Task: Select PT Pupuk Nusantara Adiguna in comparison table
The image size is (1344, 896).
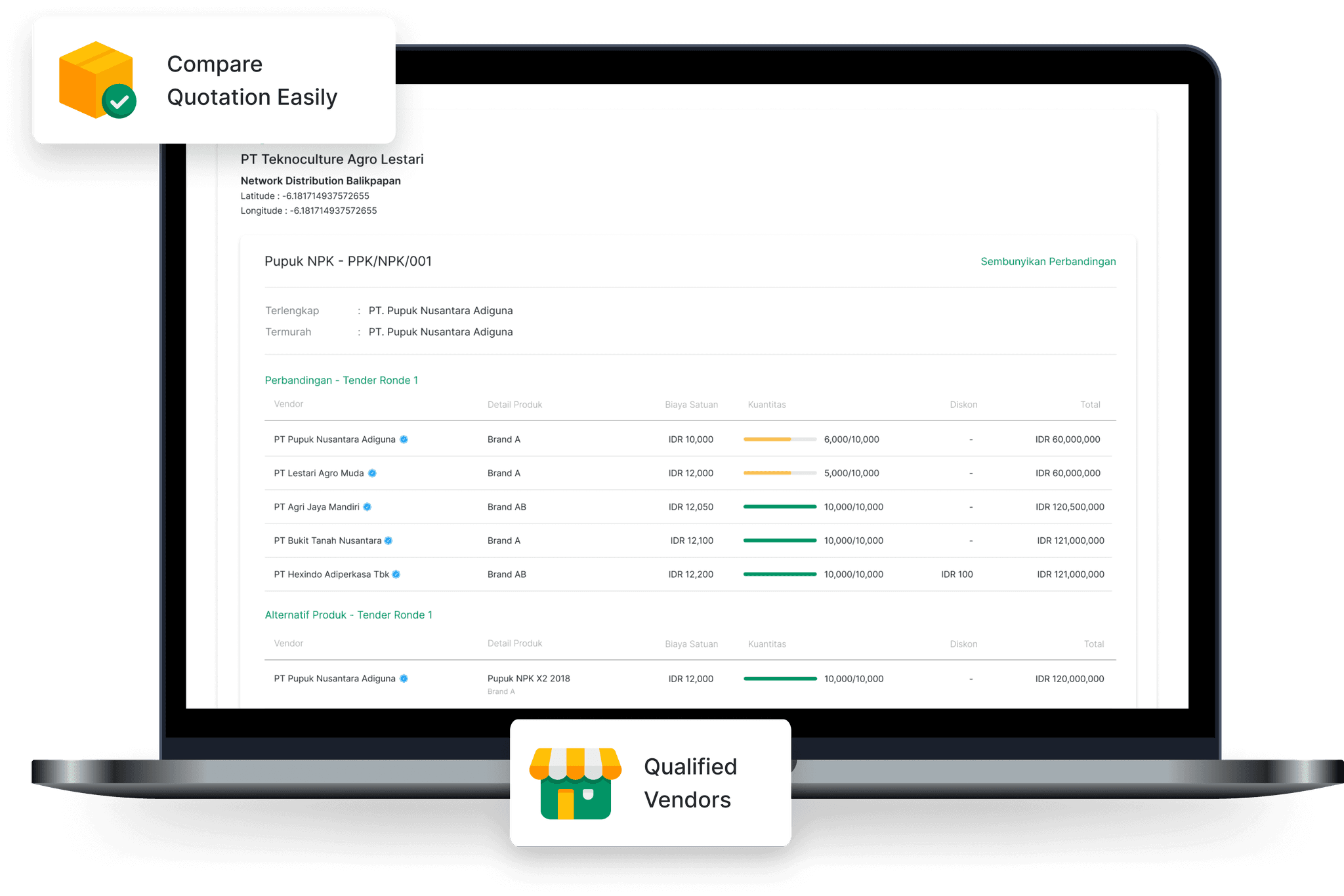Action: tap(335, 439)
